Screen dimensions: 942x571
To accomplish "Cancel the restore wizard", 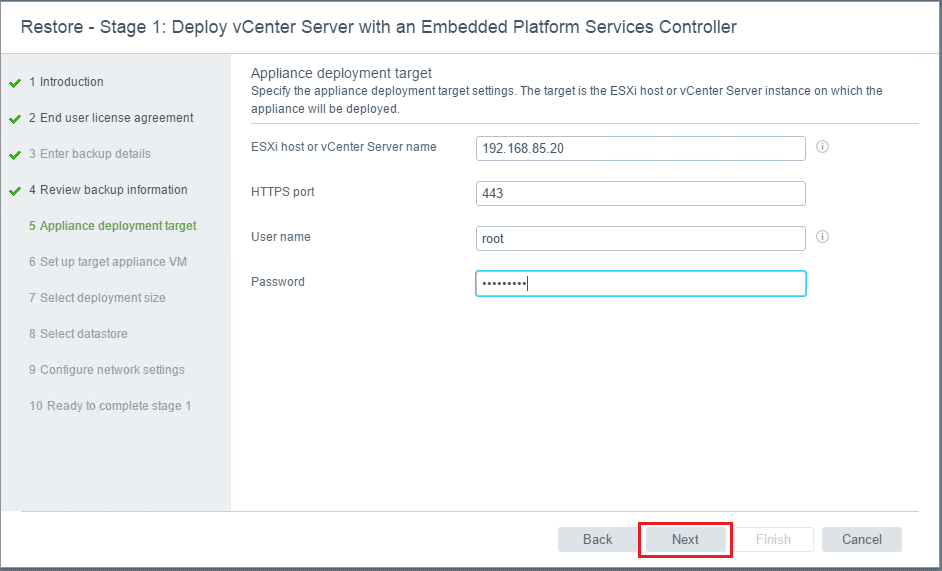I will [x=861, y=539].
